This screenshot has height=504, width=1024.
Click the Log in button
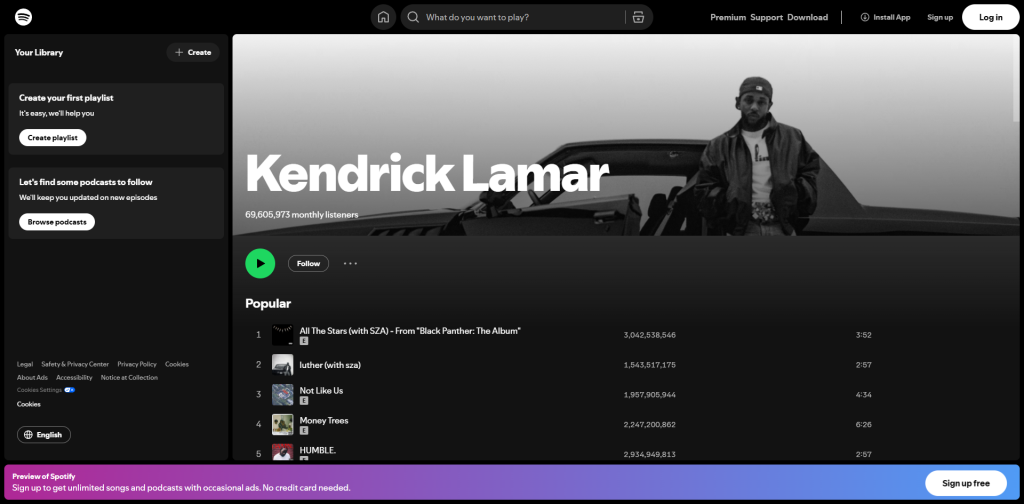(990, 17)
